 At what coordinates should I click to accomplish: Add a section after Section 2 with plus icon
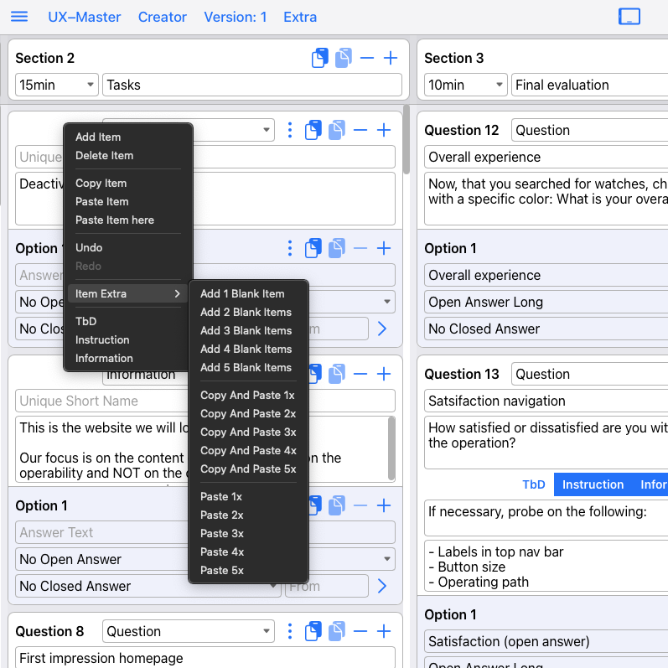391,58
